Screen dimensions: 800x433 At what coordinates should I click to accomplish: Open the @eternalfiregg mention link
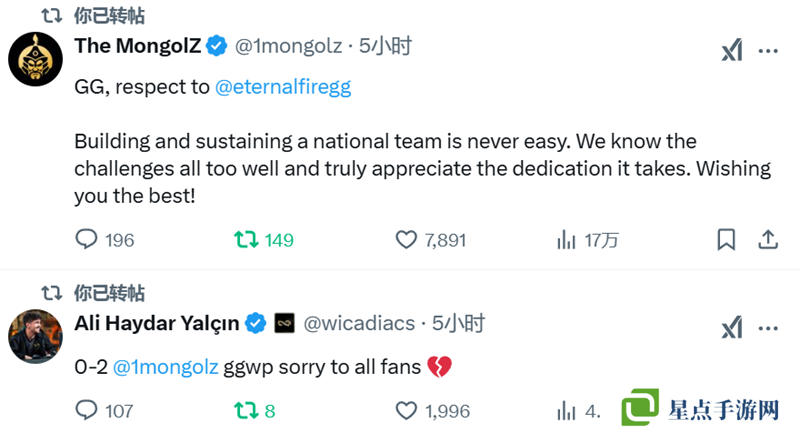283,87
